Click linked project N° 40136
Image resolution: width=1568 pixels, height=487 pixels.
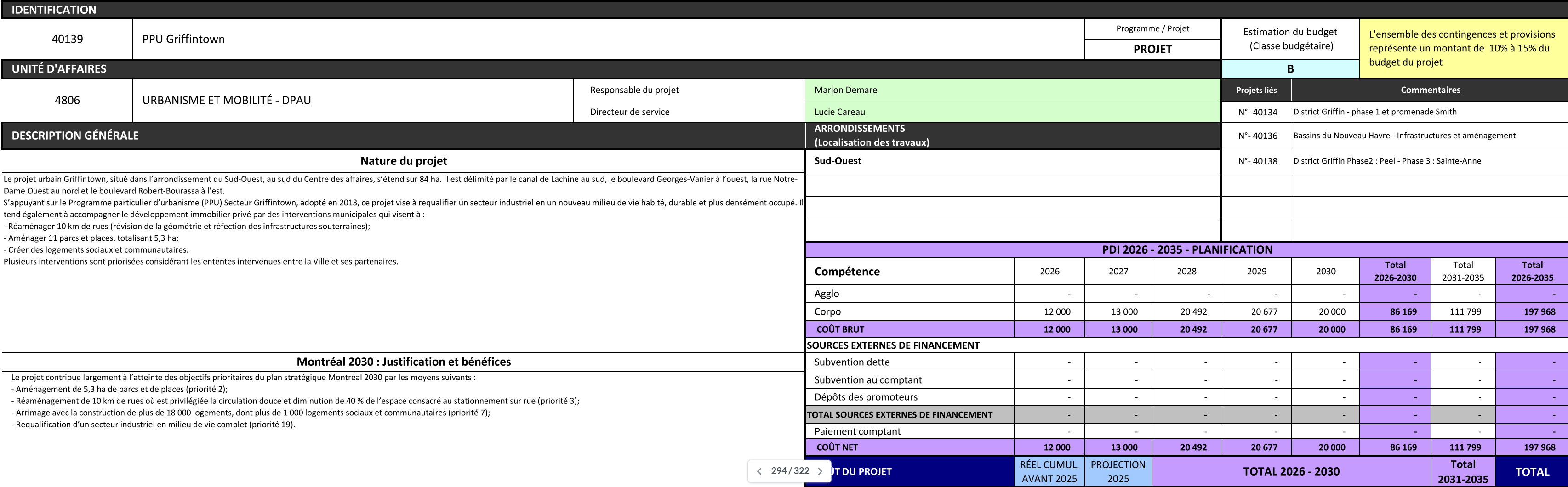click(x=1257, y=136)
